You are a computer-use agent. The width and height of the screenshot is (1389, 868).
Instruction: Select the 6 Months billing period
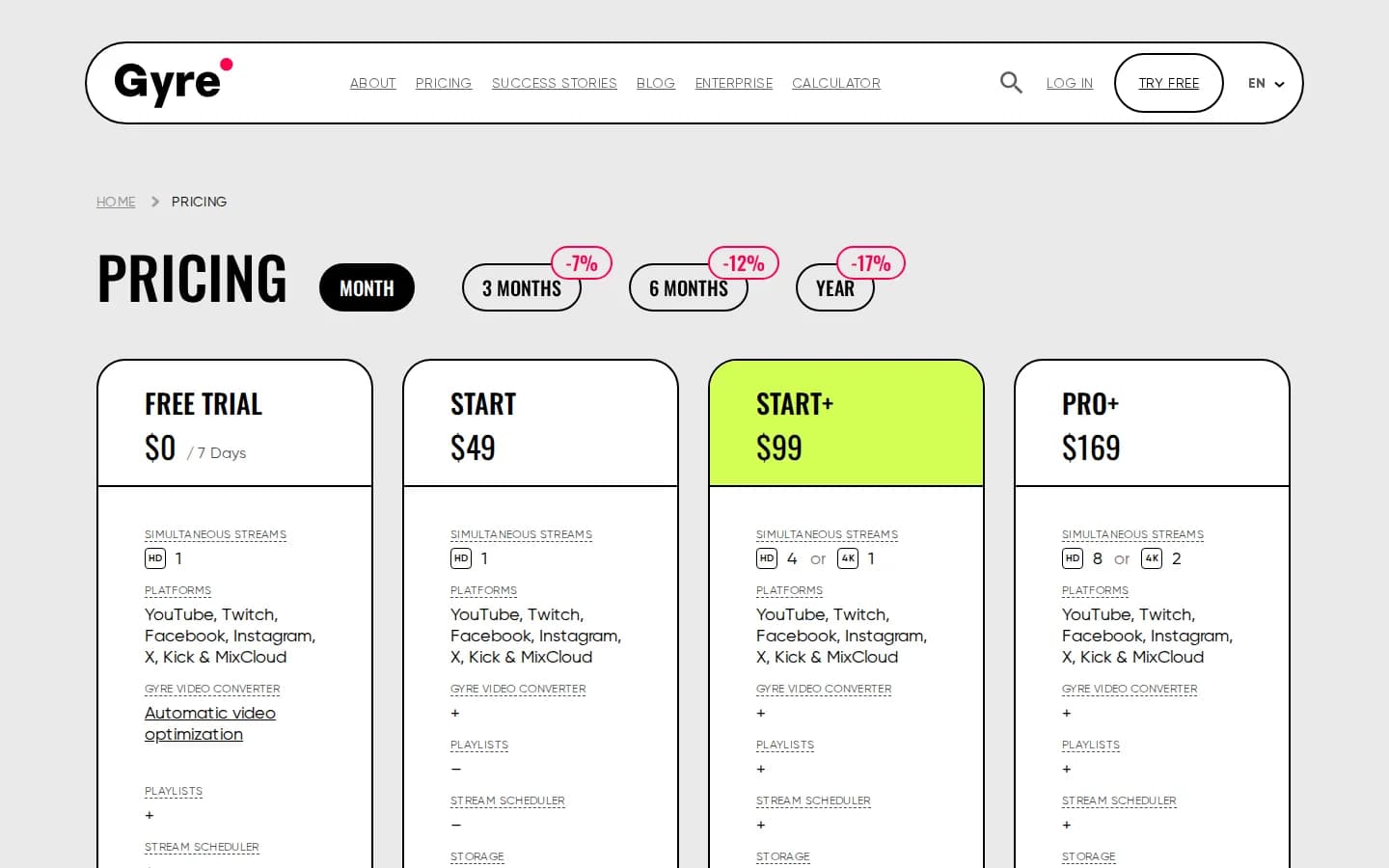click(x=689, y=287)
